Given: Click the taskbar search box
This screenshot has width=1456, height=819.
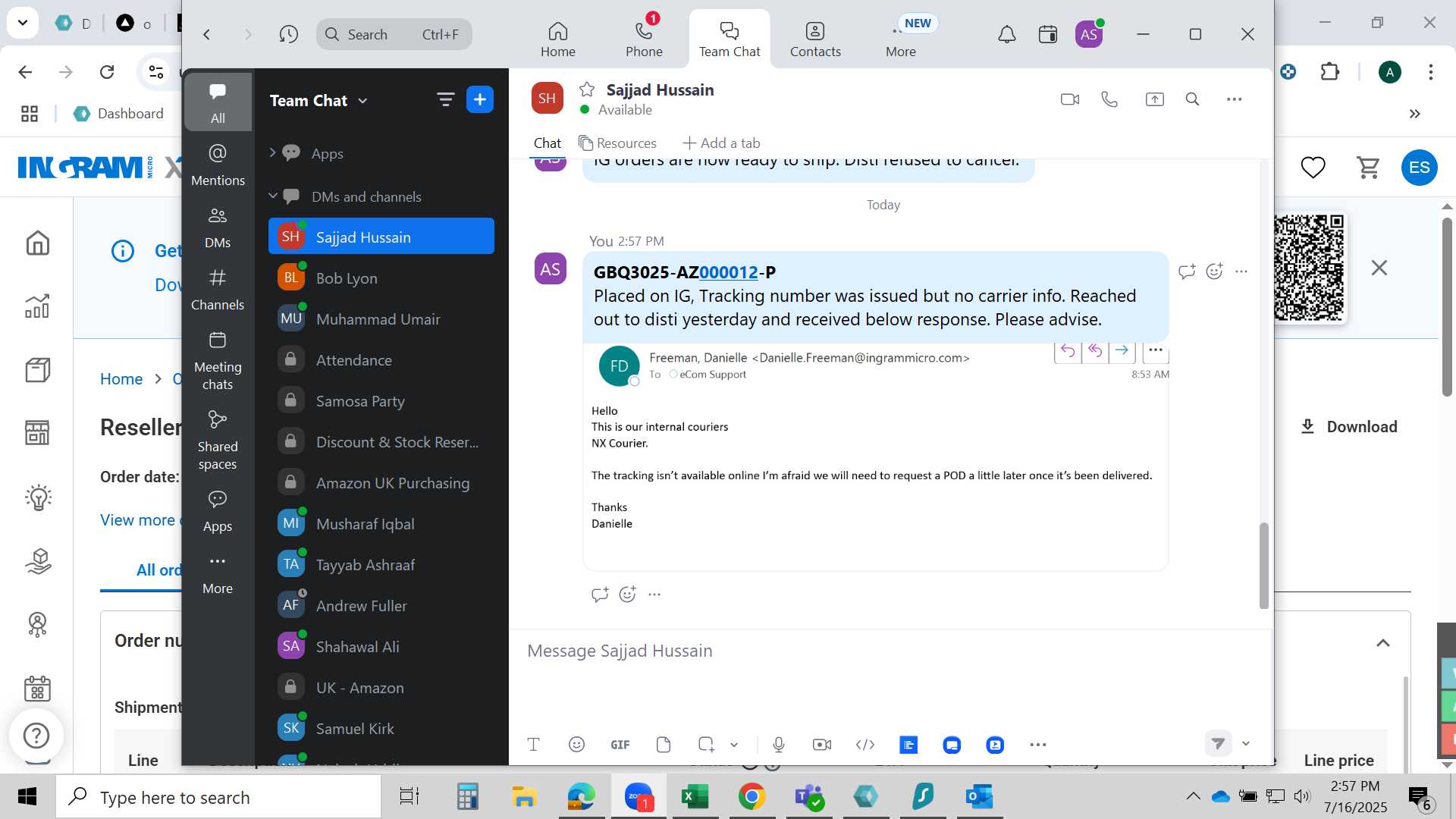Looking at the screenshot, I should (218, 797).
